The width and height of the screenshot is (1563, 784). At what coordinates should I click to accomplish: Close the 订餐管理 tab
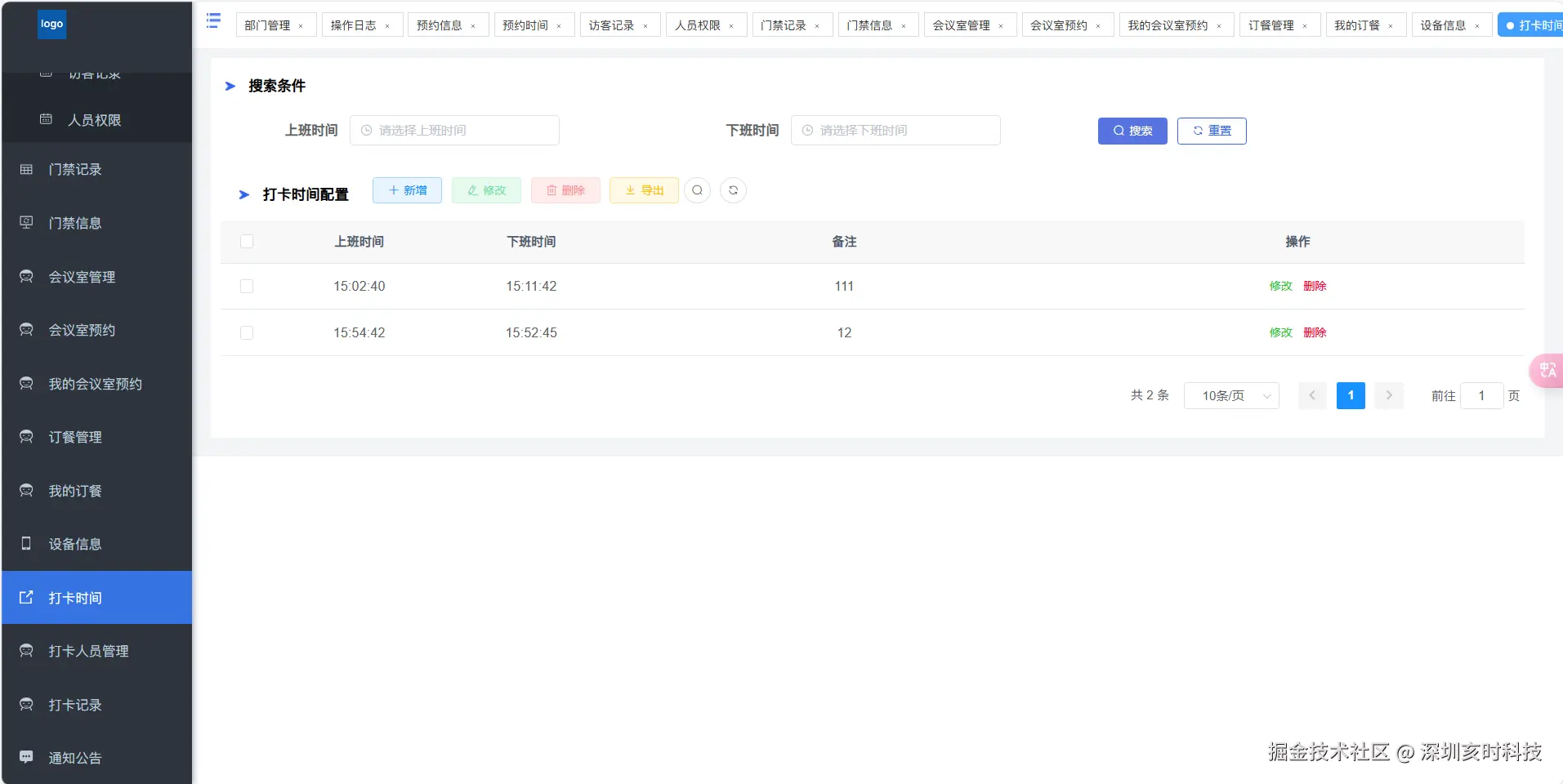[x=1305, y=26]
